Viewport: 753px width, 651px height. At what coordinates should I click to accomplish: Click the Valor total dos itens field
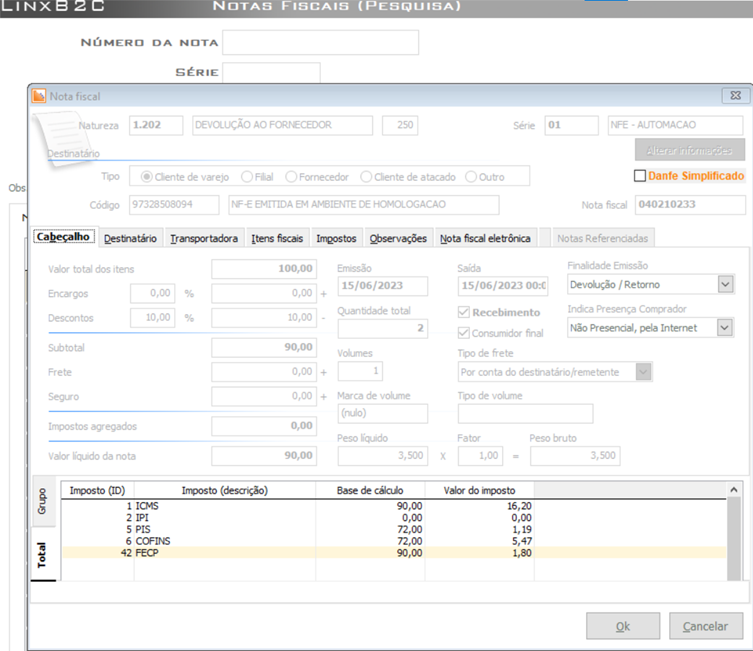pyautogui.click(x=264, y=269)
